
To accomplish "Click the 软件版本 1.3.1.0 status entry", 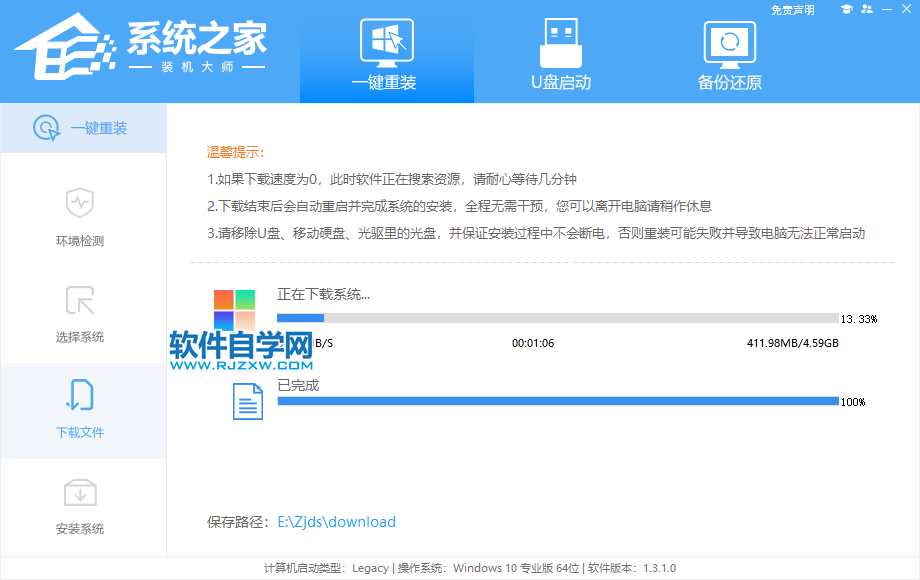I will coord(632,568).
